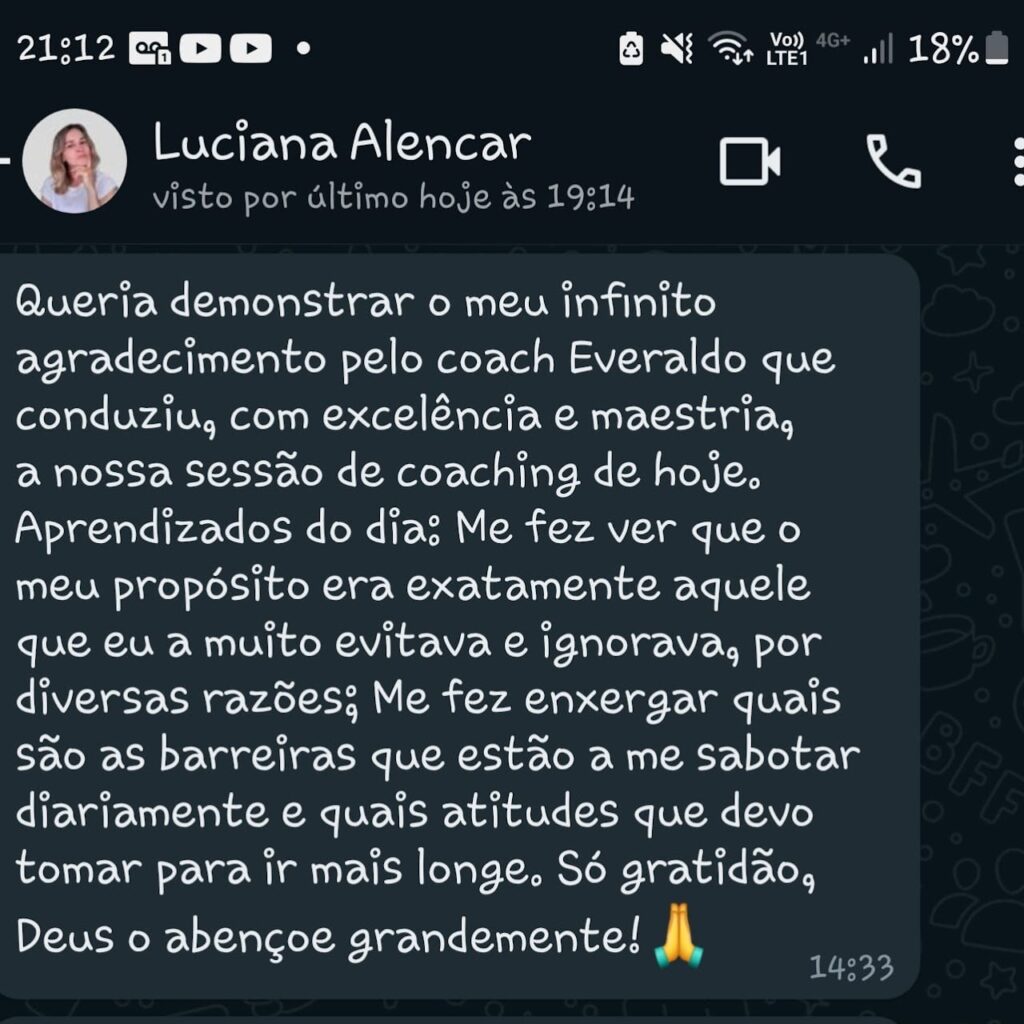Tap the notification overflow dot in status bar
This screenshot has height=1024, width=1024.
[x=303, y=48]
